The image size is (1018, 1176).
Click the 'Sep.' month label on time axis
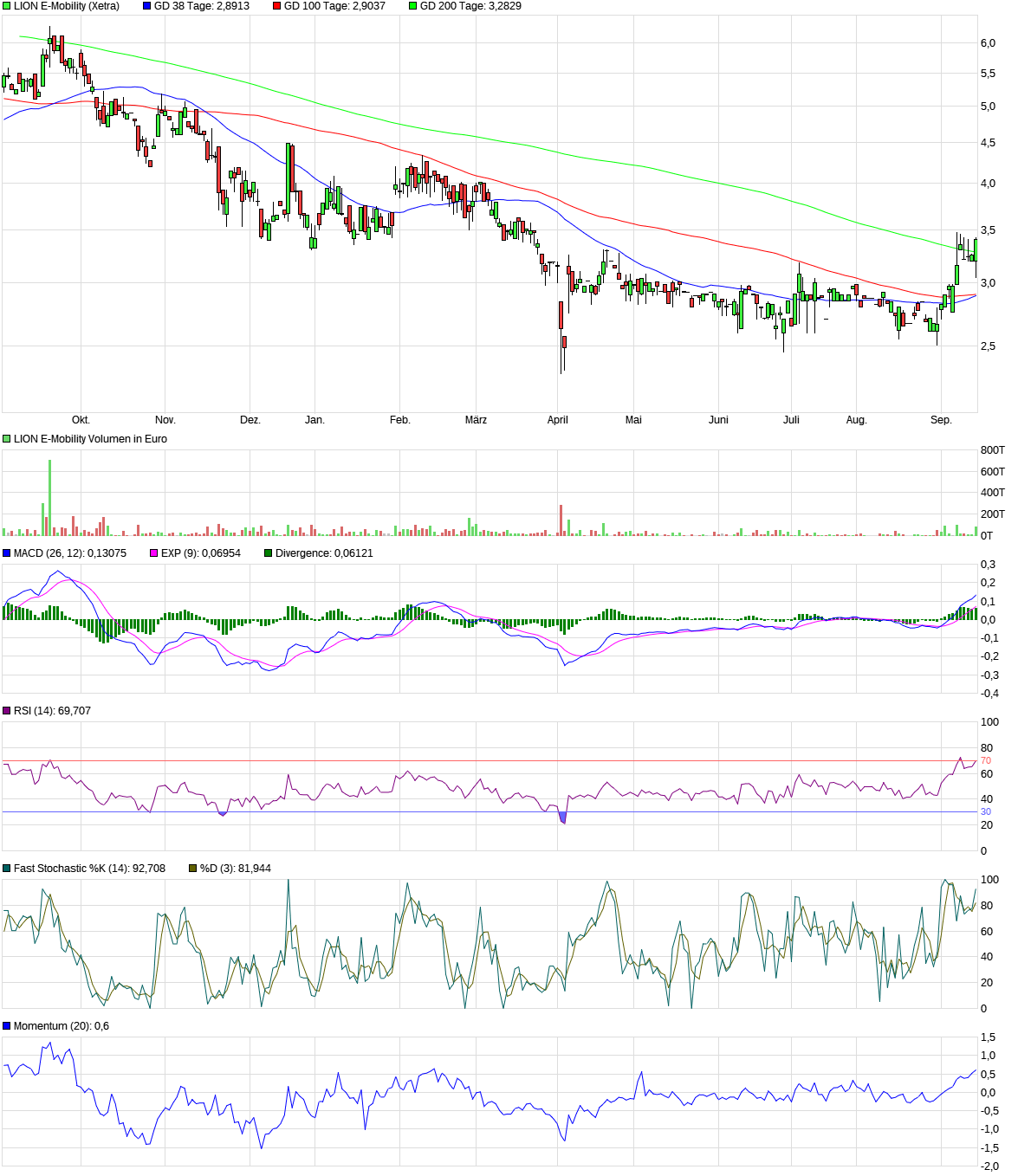click(942, 420)
